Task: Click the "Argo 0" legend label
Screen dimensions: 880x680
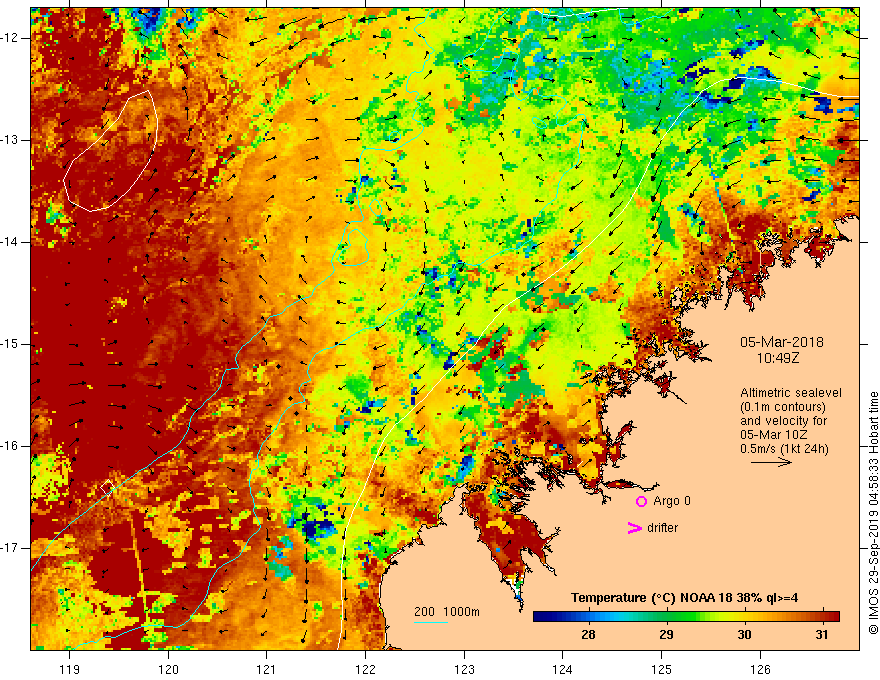Action: tap(672, 501)
